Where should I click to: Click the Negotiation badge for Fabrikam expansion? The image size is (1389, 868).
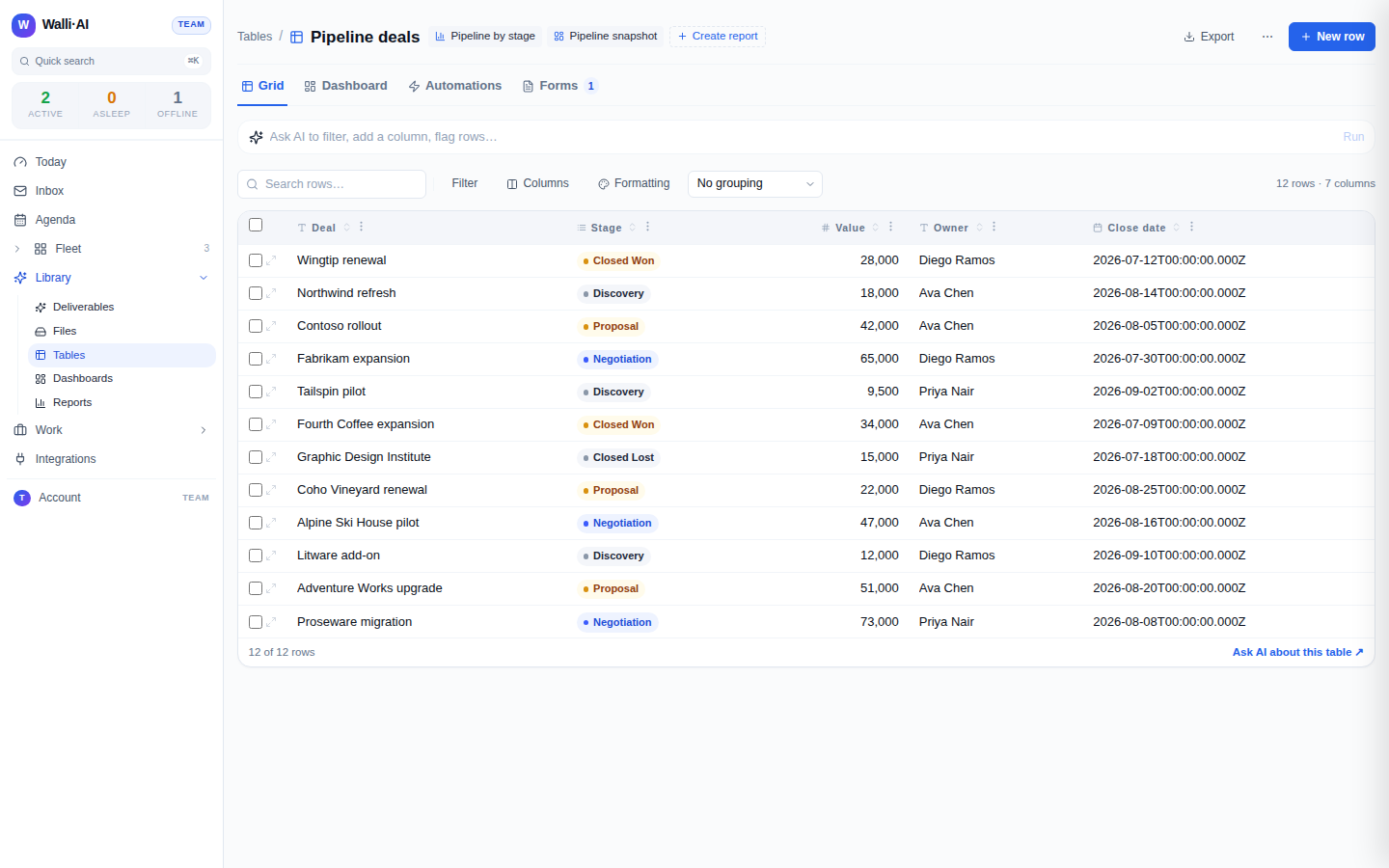[x=617, y=359]
